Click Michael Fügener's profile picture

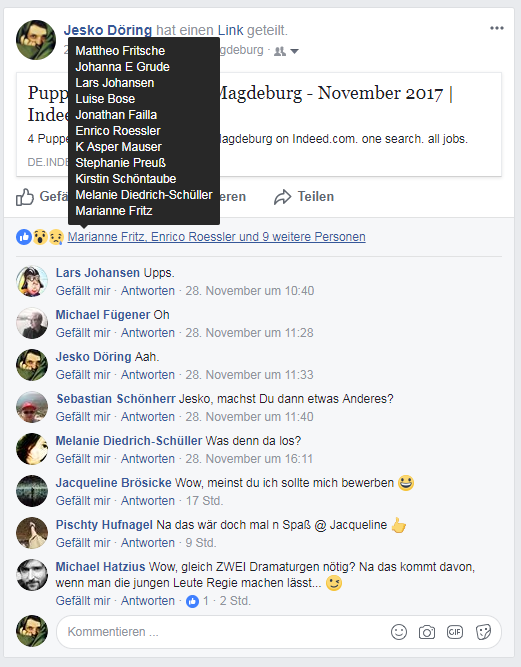point(32,323)
